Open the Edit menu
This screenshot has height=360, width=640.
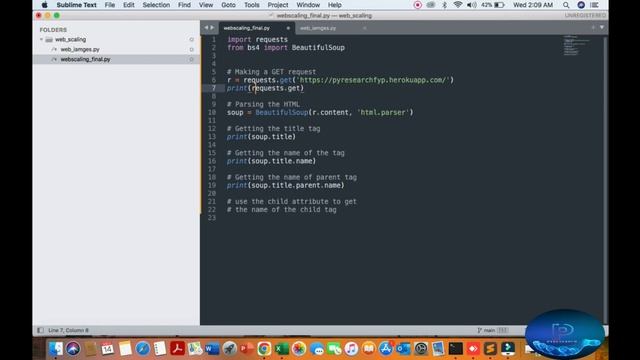(x=129, y=5)
